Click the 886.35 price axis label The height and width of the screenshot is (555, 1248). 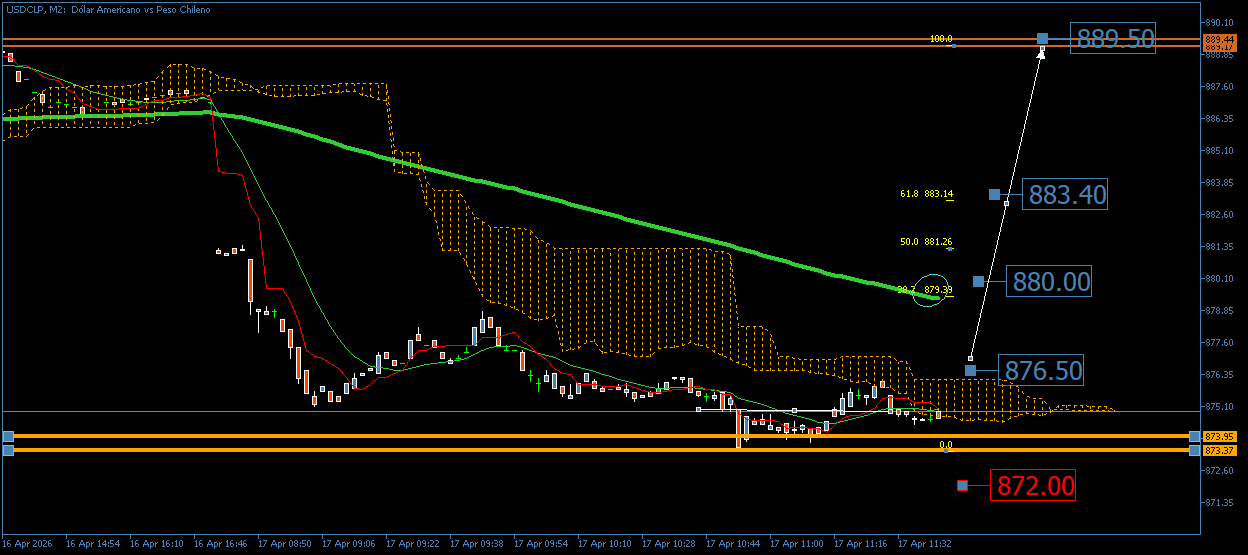[x=1220, y=118]
